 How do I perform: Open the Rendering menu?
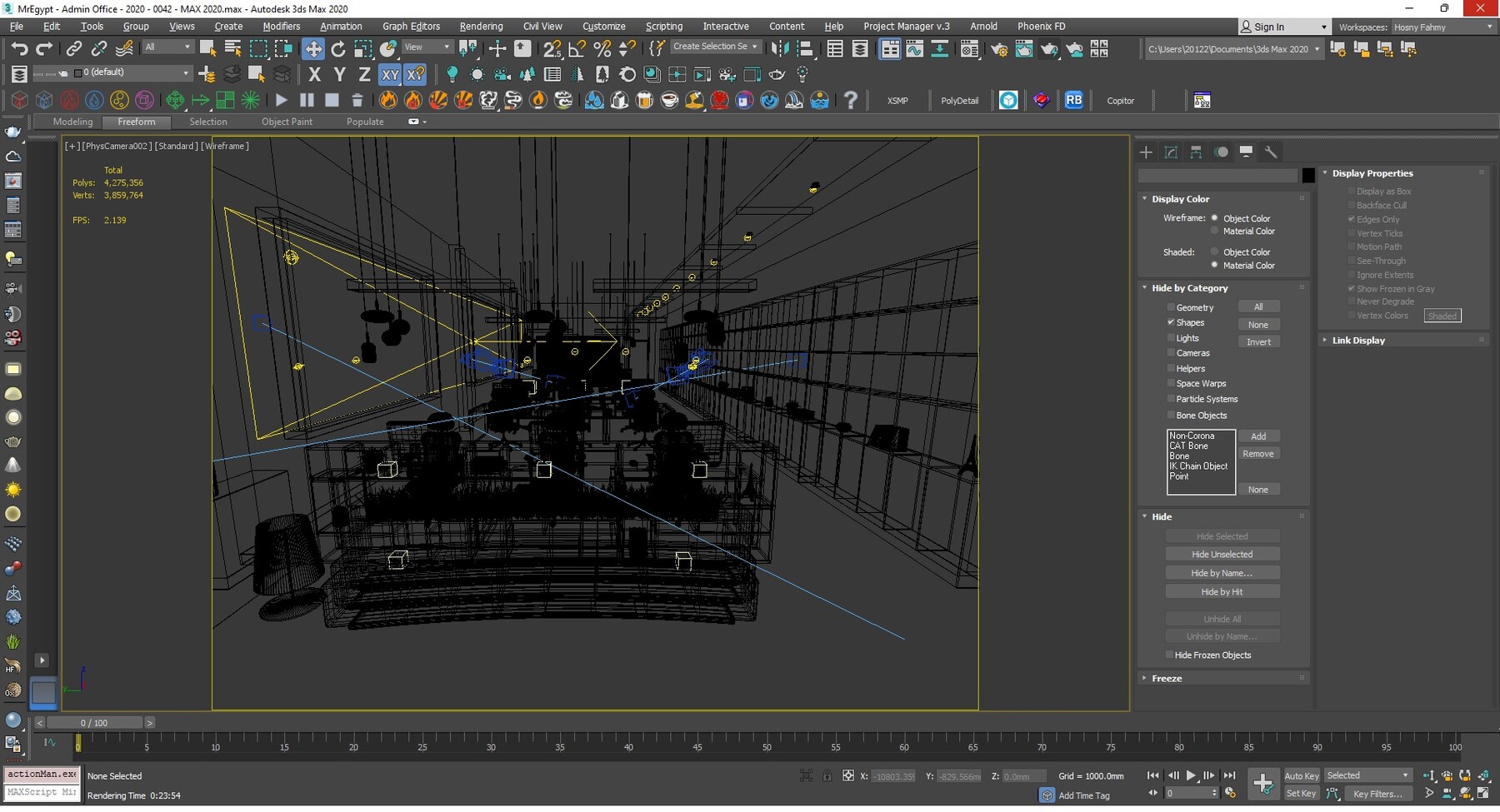481,27
